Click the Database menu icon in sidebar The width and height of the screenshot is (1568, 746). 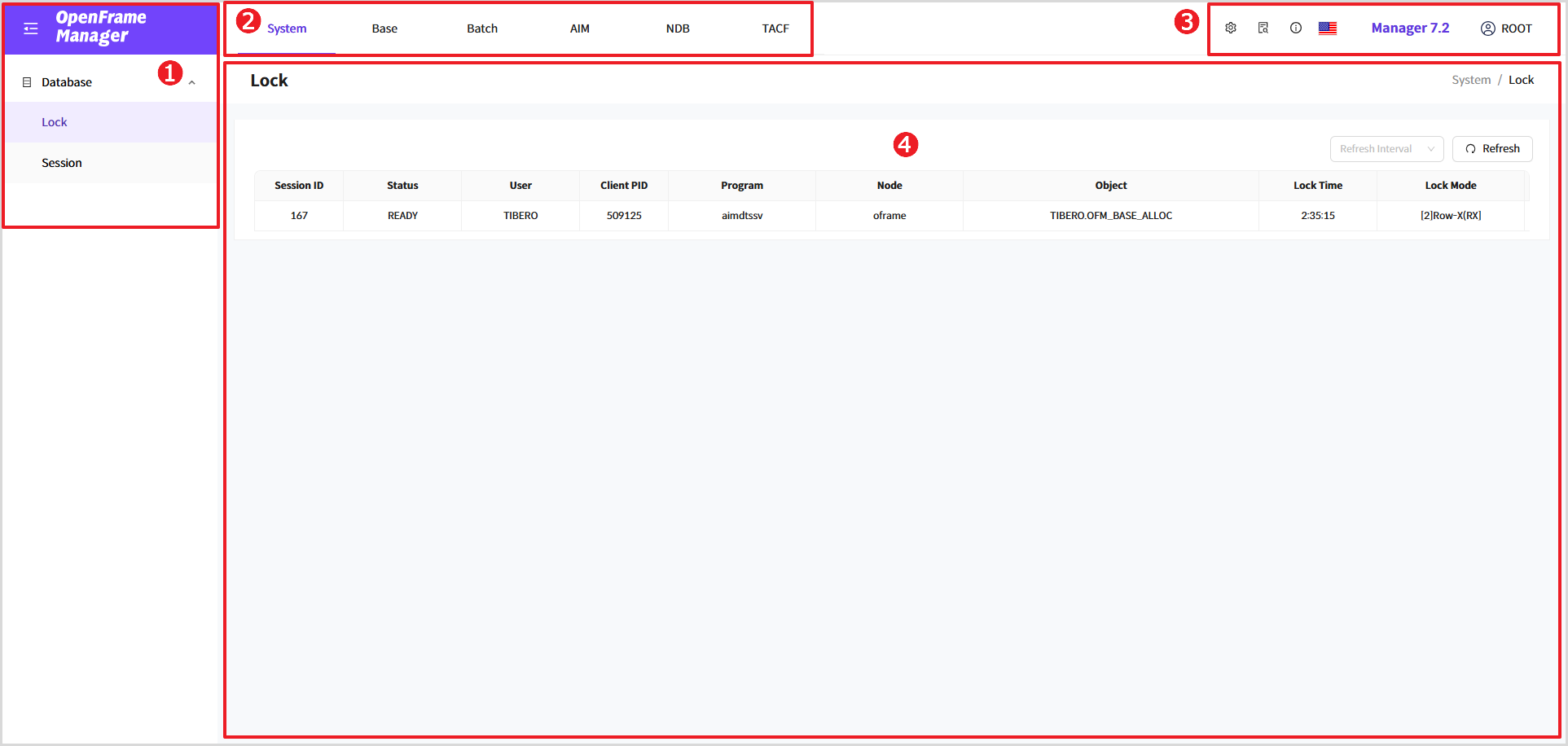[27, 82]
